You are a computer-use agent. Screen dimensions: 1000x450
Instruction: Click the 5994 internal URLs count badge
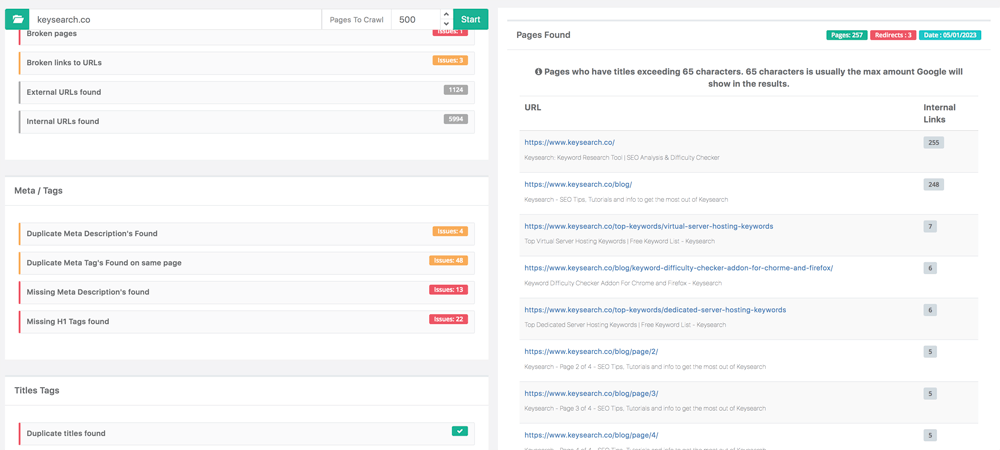pyautogui.click(x=456, y=119)
